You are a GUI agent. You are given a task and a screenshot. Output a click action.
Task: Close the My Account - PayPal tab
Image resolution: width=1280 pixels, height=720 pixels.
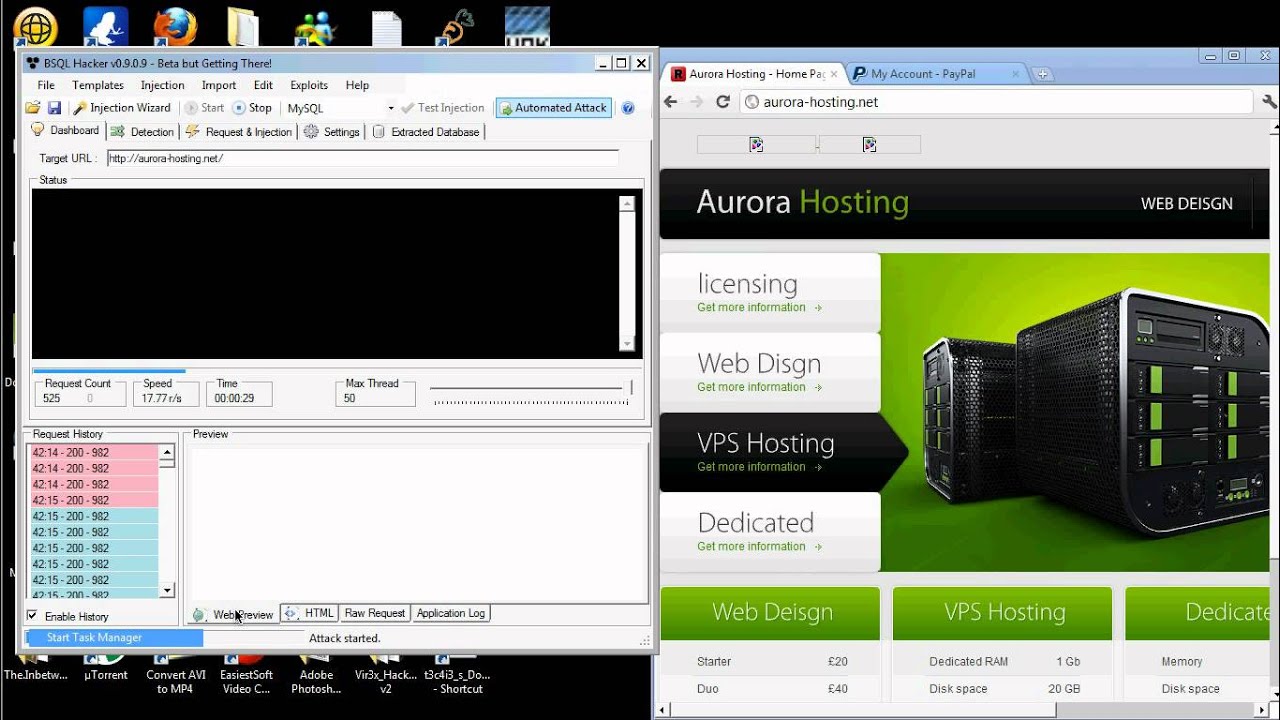click(1015, 74)
